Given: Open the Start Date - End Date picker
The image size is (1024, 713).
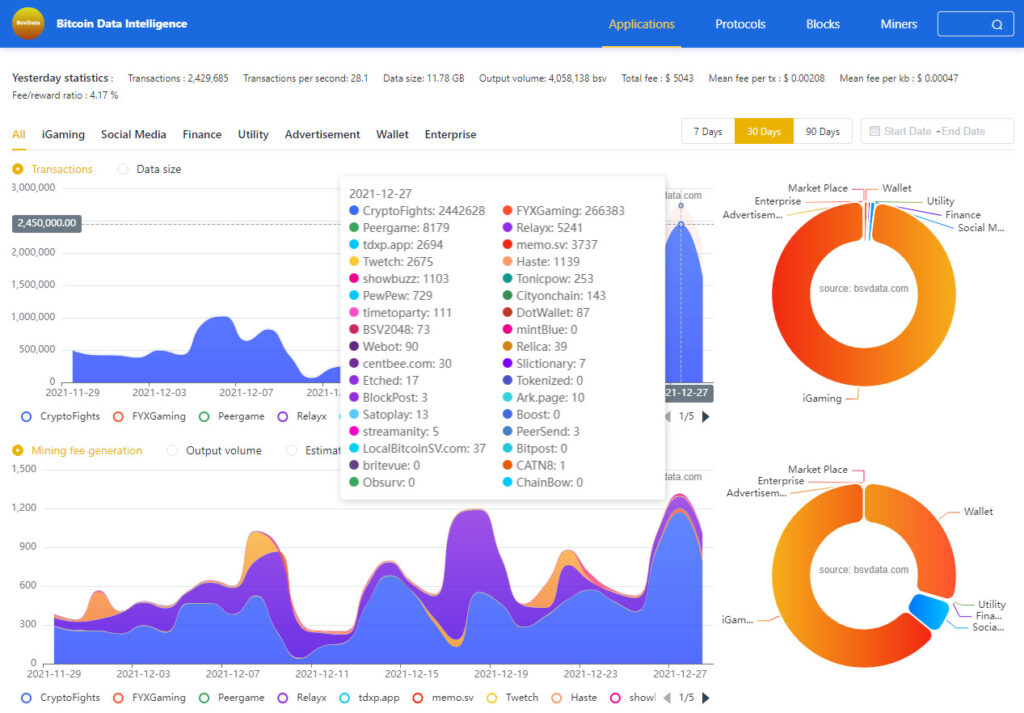Looking at the screenshot, I should 937,131.
